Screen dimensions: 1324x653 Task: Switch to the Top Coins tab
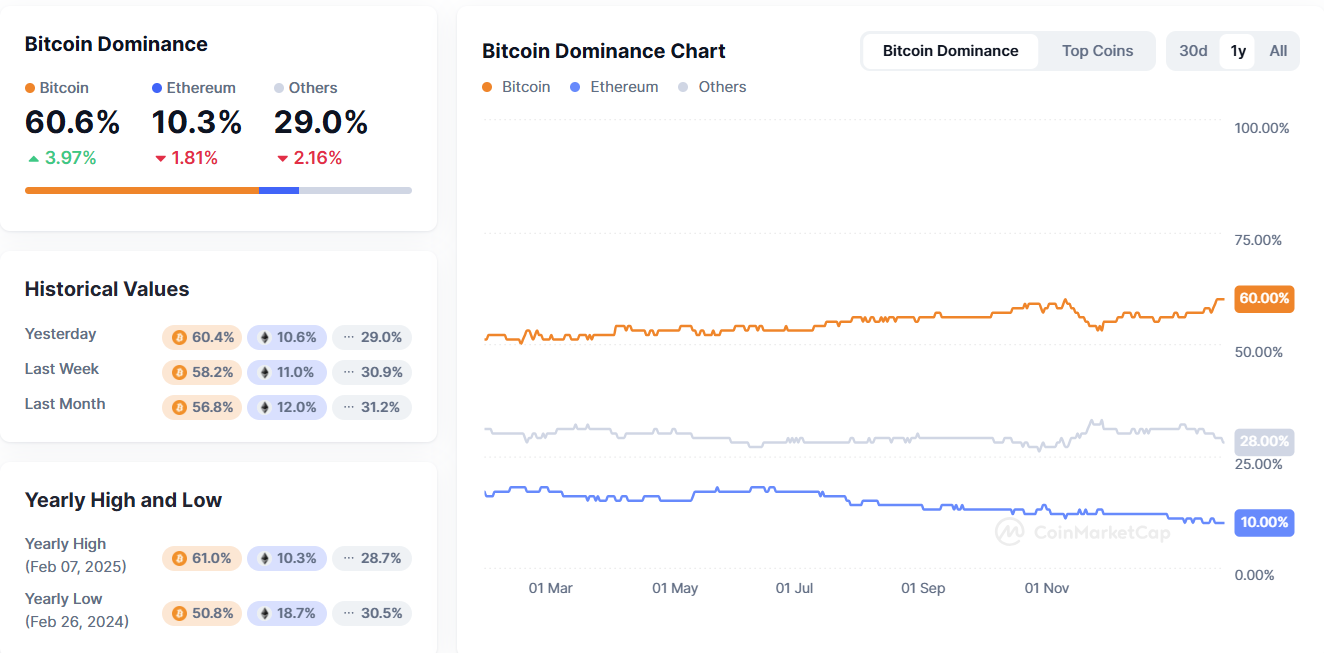pyautogui.click(x=1097, y=51)
